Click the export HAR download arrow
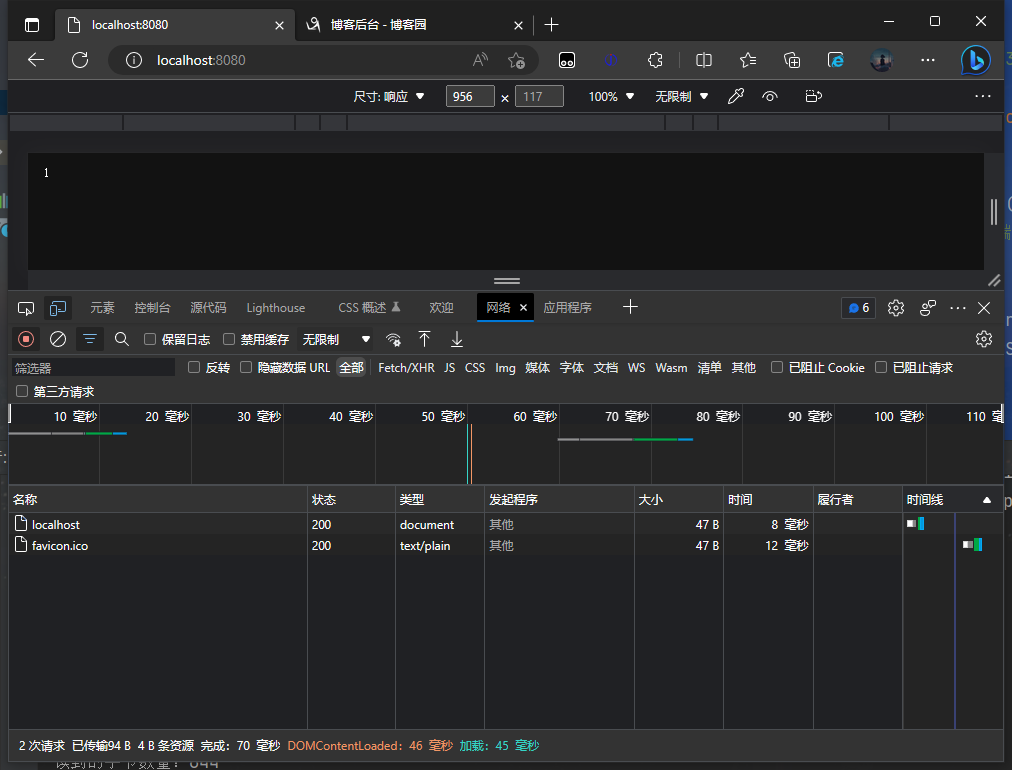1012x770 pixels. pos(457,339)
